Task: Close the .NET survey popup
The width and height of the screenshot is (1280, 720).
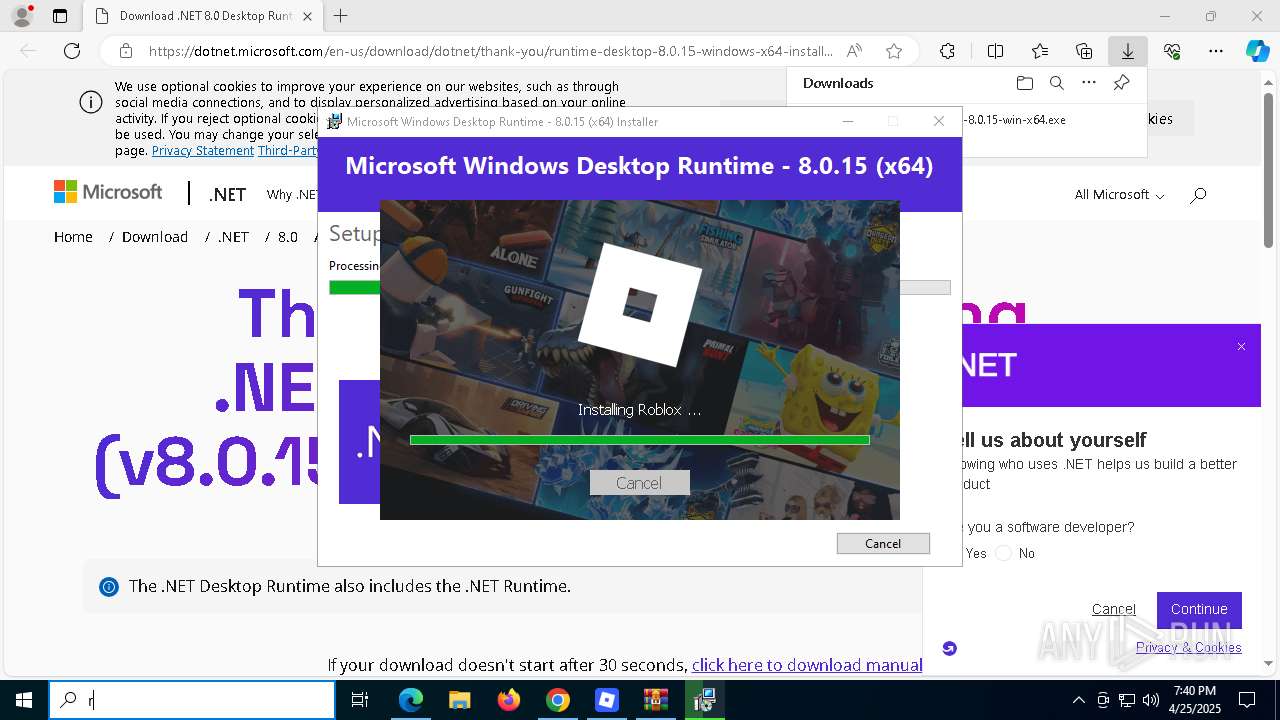Action: (x=1241, y=347)
